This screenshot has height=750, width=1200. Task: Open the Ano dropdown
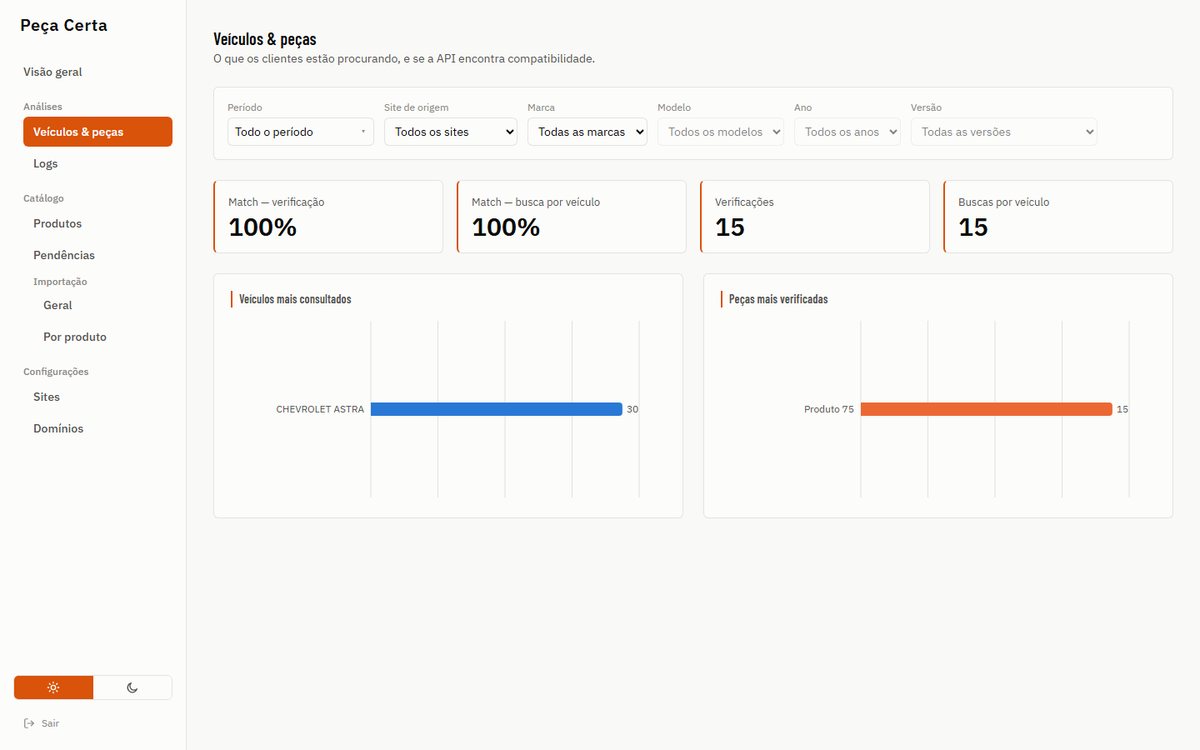coord(847,132)
